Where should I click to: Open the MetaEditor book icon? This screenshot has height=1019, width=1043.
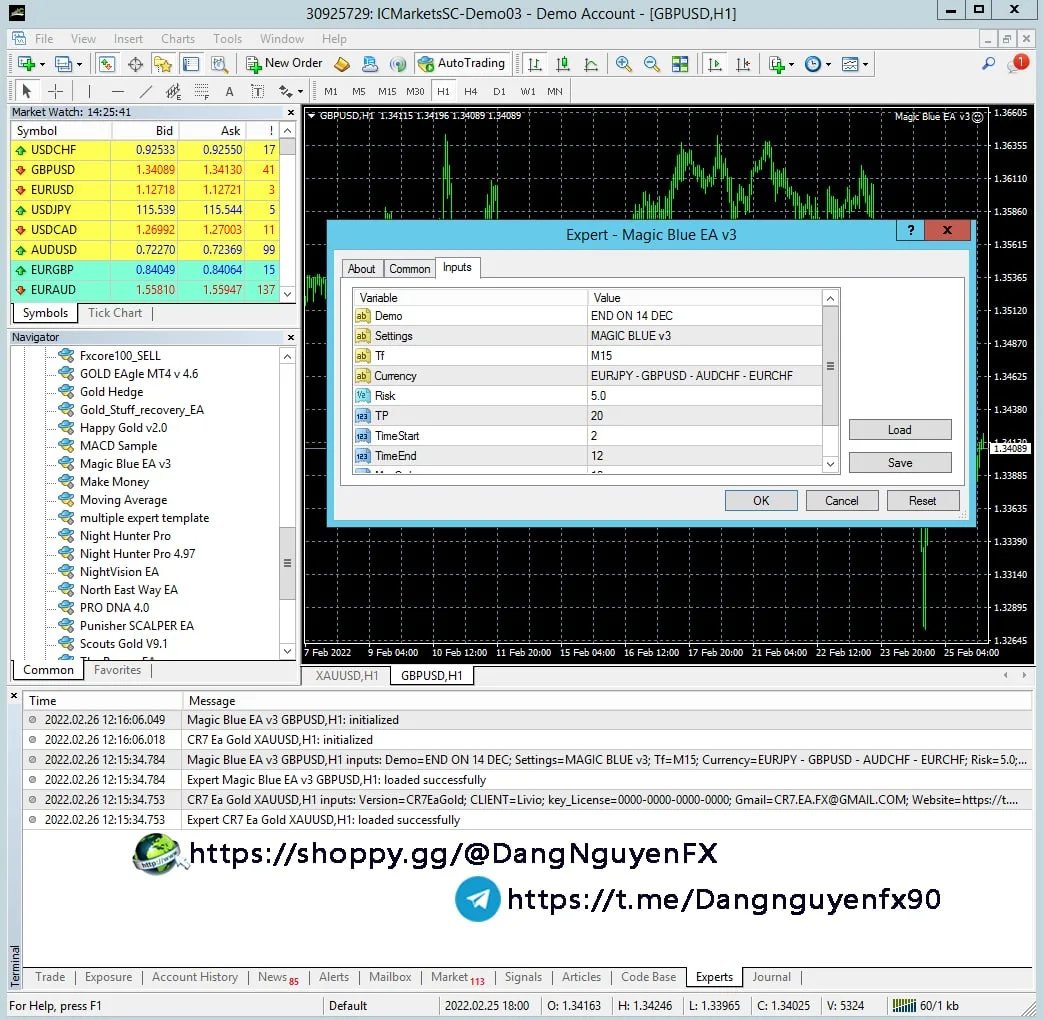[x=342, y=64]
